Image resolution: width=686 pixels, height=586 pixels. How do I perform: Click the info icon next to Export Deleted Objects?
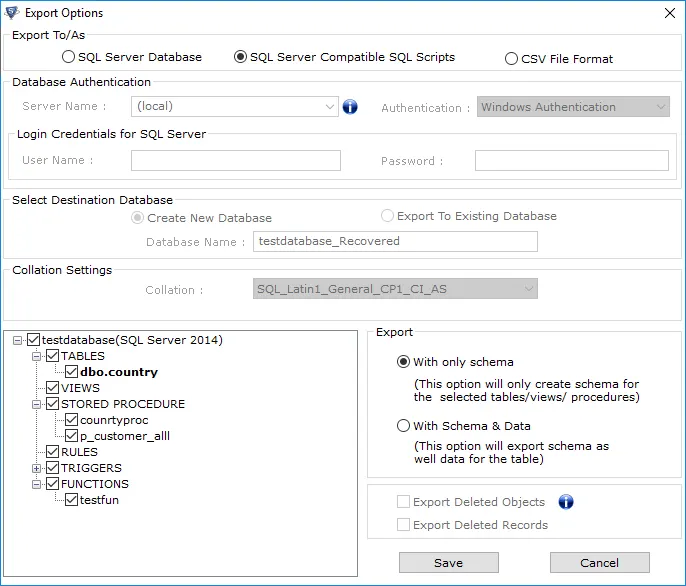(x=566, y=502)
